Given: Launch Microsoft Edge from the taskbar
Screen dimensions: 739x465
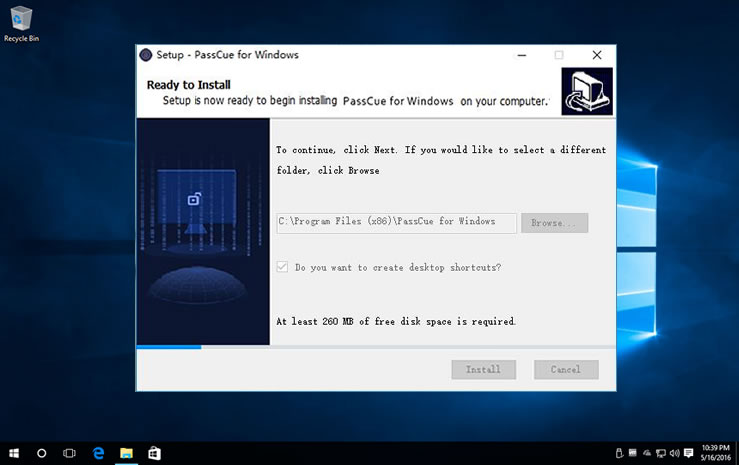Looking at the screenshot, I should pyautogui.click(x=98, y=453).
